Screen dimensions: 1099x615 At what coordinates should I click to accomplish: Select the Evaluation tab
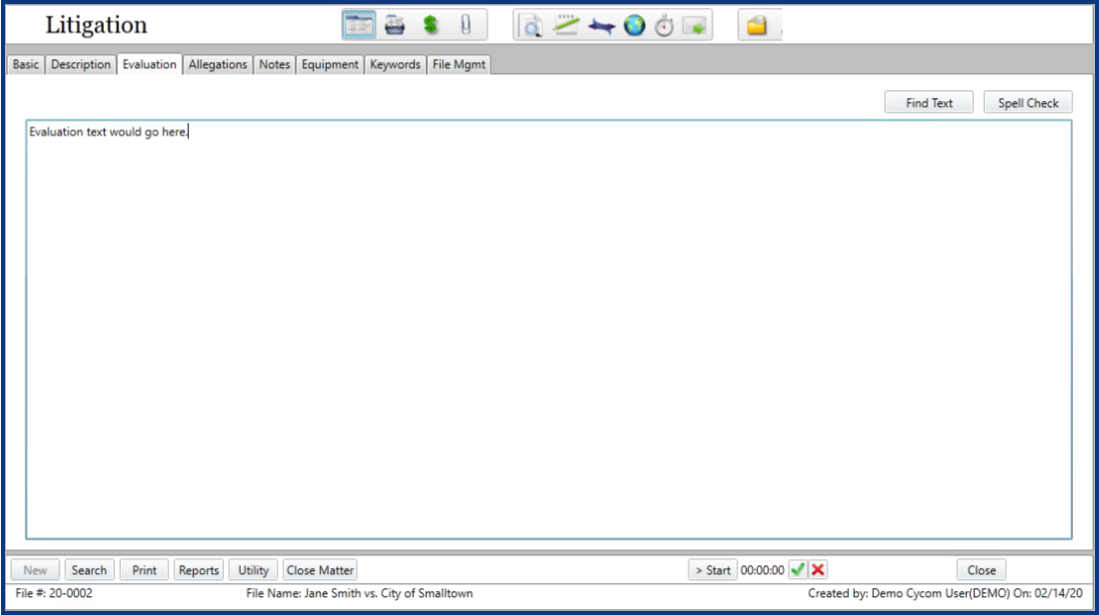tap(149, 64)
